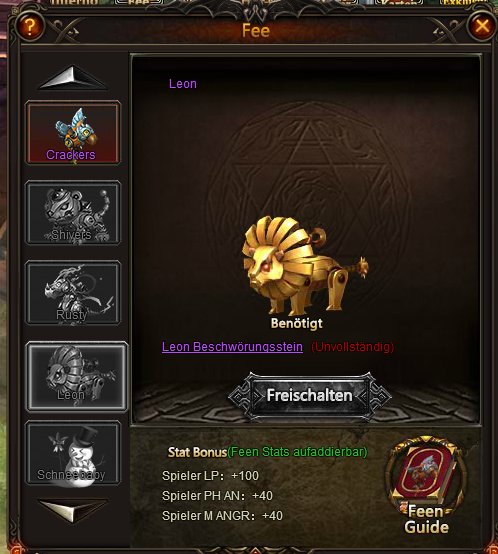Close the Fee window
This screenshot has width=498, height=554.
pos(482,26)
